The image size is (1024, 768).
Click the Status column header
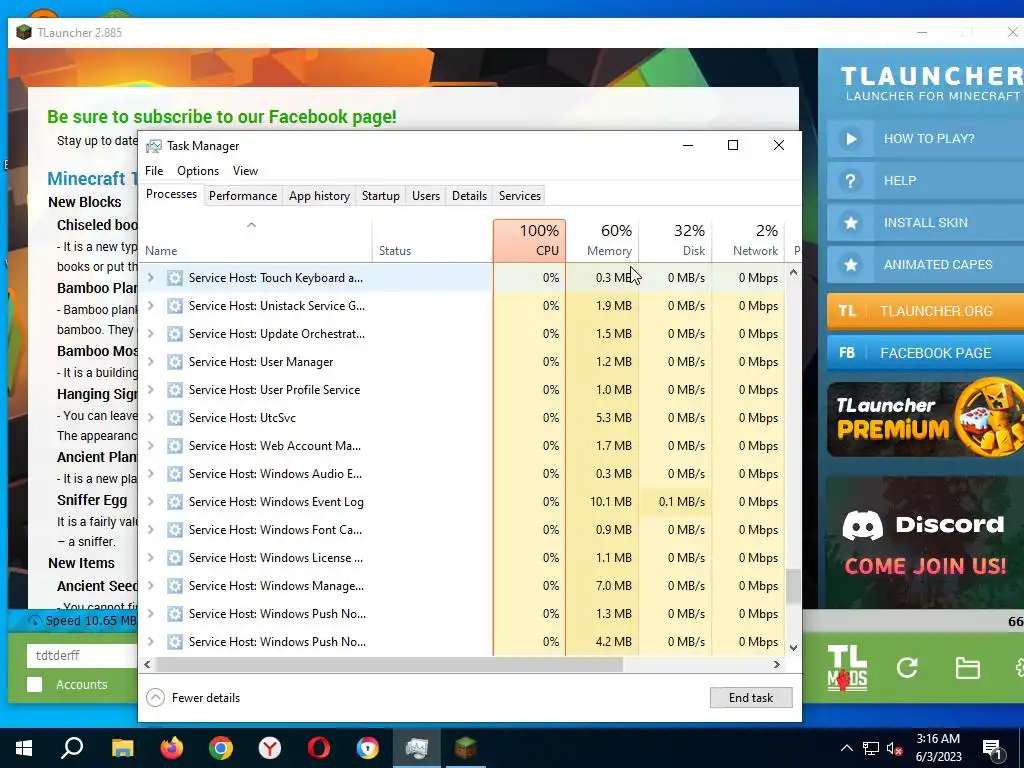point(432,240)
